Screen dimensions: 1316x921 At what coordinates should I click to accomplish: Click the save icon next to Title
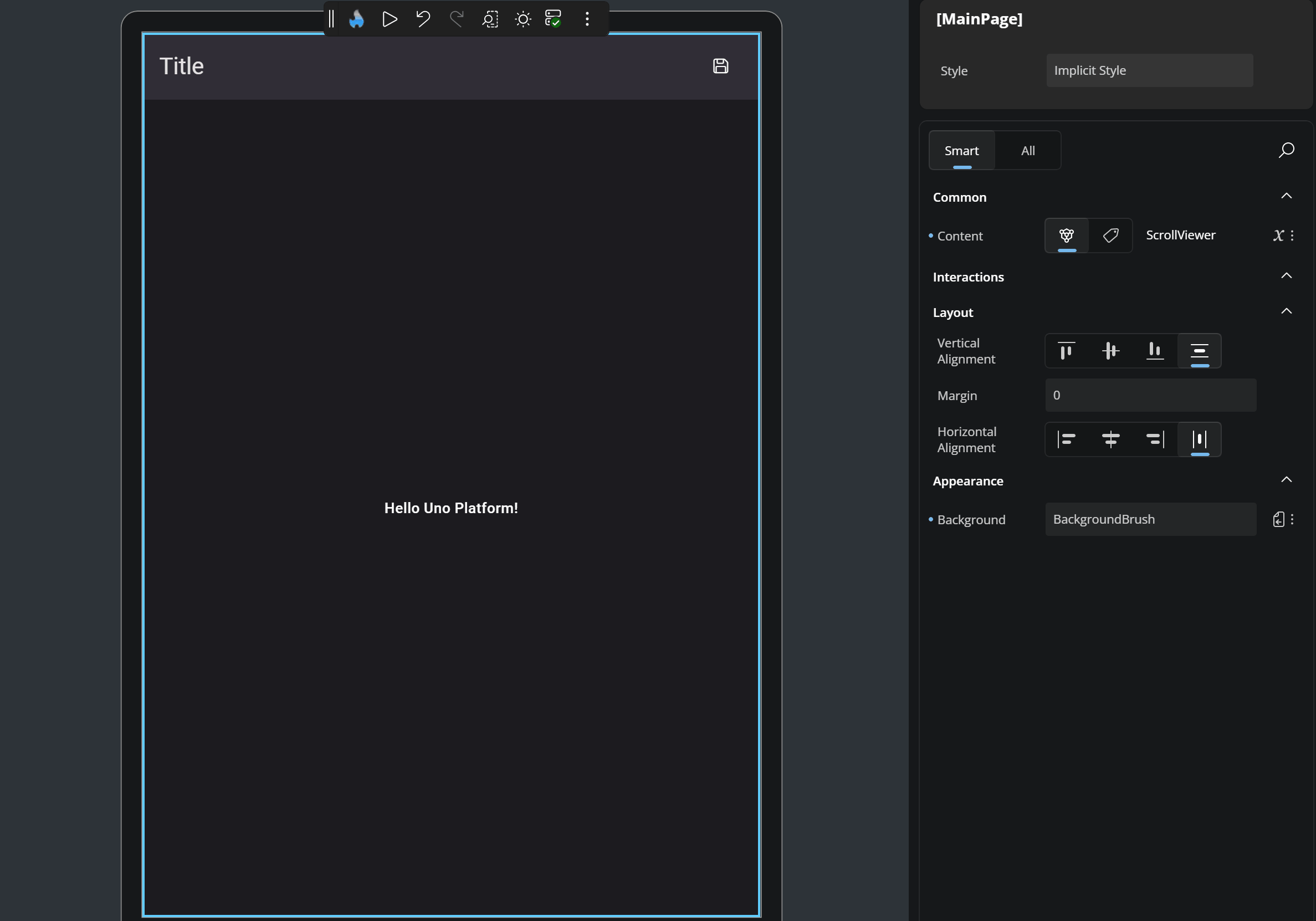[720, 66]
